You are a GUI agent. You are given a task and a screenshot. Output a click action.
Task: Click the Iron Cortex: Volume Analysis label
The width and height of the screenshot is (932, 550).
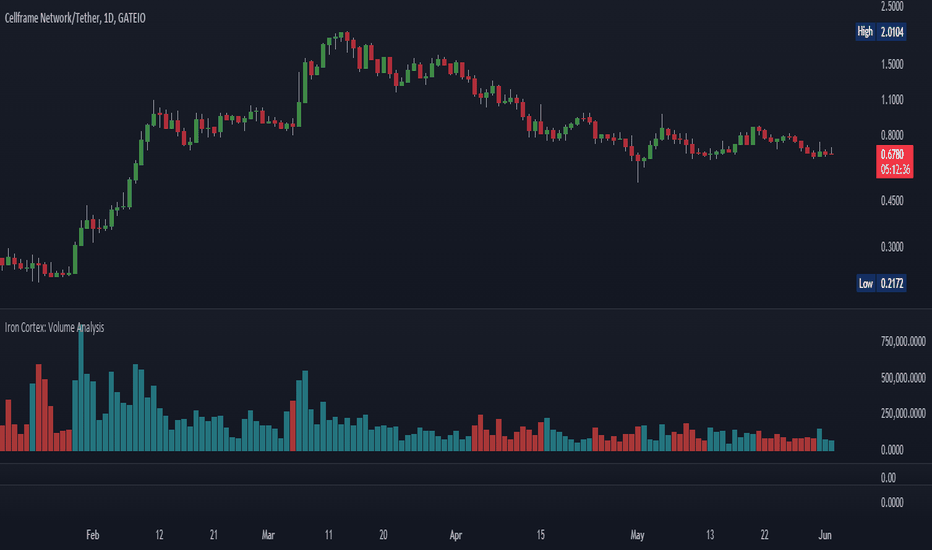[x=54, y=328]
